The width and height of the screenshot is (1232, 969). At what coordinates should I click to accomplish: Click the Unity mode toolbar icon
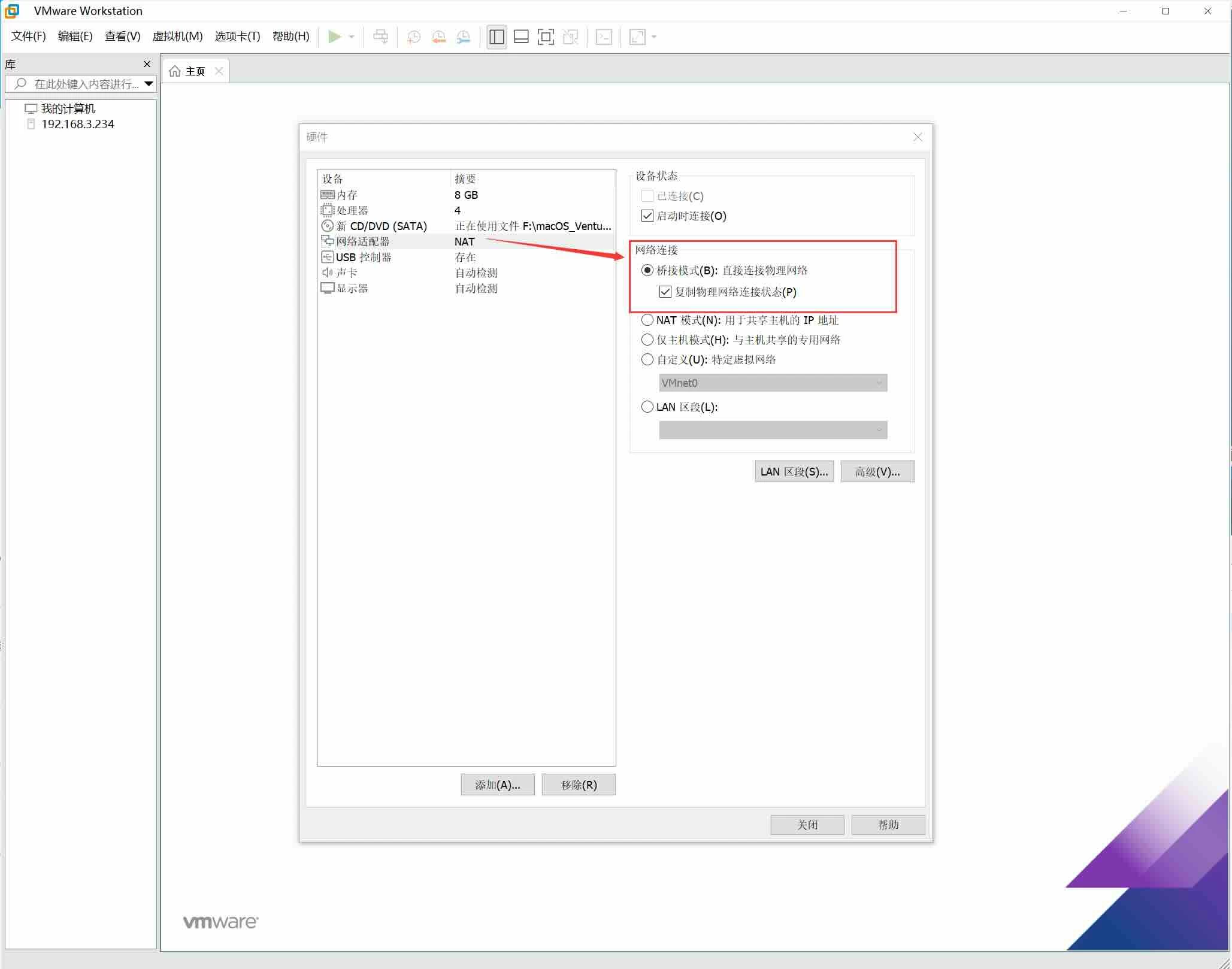pyautogui.click(x=570, y=37)
